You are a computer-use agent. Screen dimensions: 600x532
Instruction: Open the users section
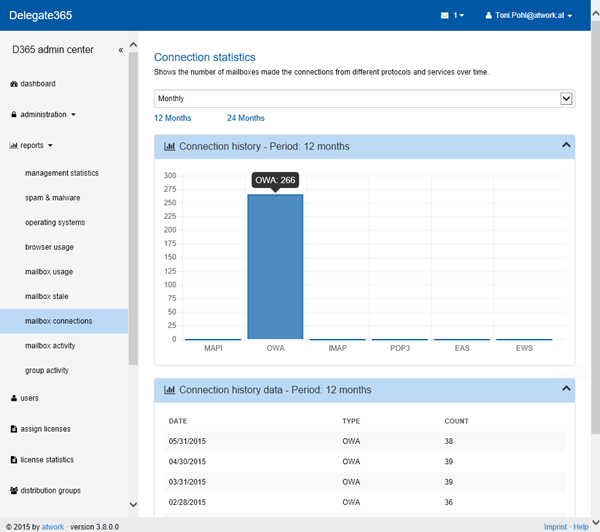29,398
